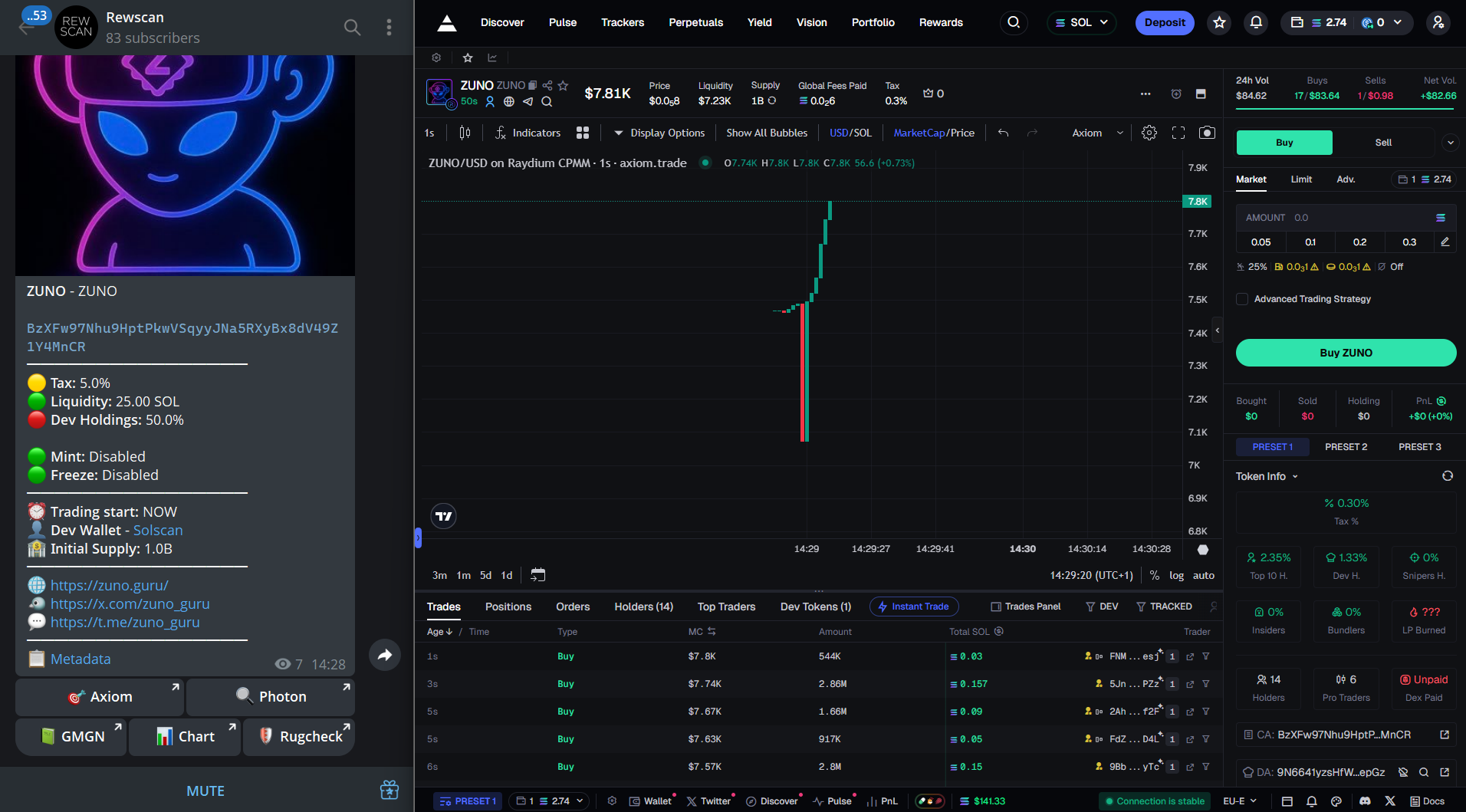Open search in the Rewscan channel
This screenshot has height=812, width=1466.
[x=352, y=27]
